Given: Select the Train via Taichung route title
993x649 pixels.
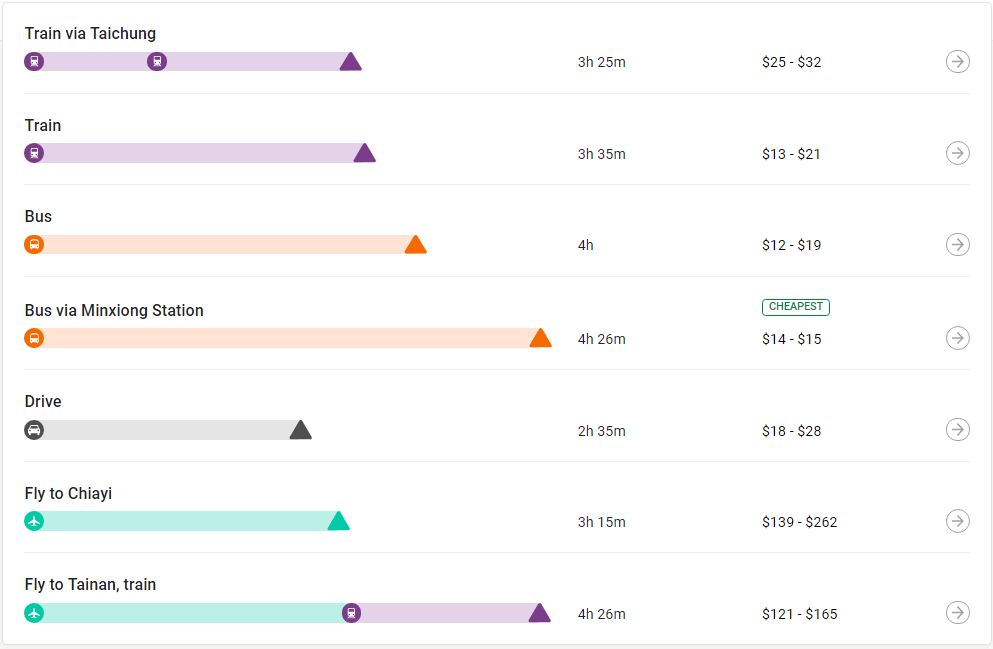Looking at the screenshot, I should click(x=90, y=33).
